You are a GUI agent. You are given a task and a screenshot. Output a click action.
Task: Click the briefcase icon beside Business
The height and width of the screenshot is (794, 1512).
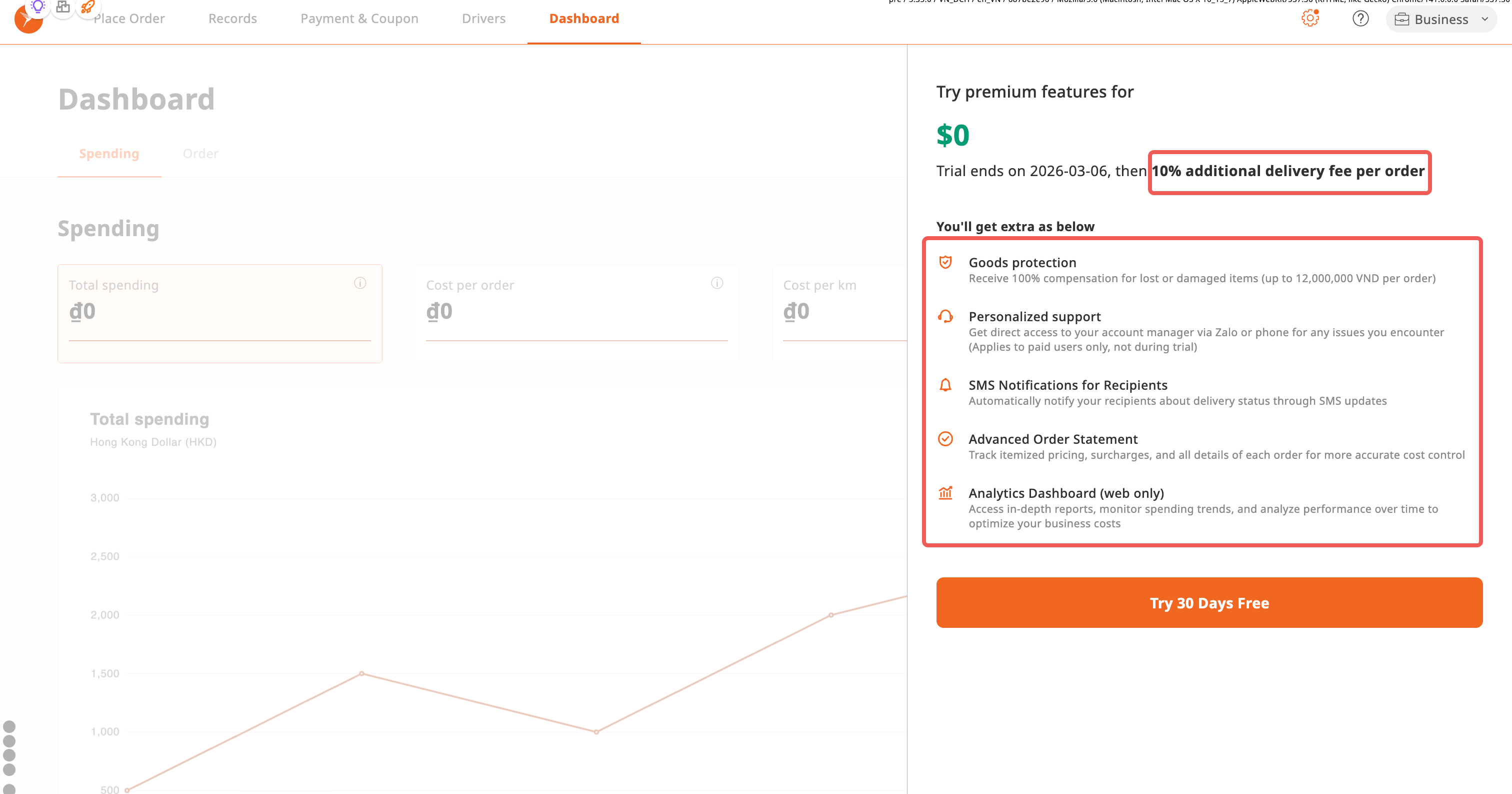(x=1401, y=20)
